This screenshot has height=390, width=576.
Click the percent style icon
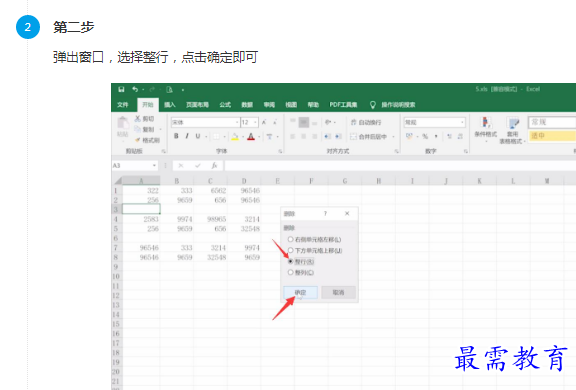tap(425, 136)
